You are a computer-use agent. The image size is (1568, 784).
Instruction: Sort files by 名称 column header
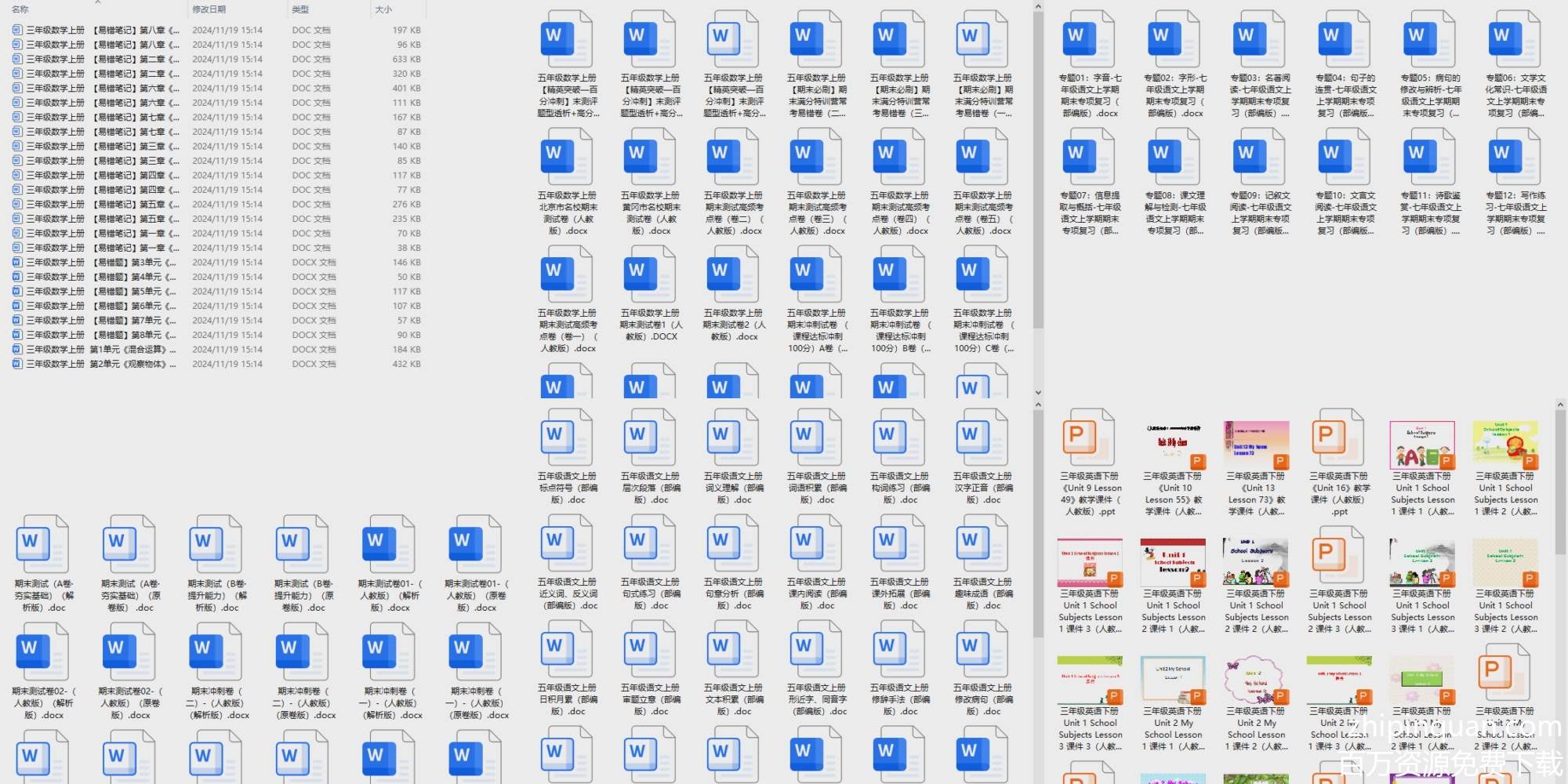(x=21, y=9)
